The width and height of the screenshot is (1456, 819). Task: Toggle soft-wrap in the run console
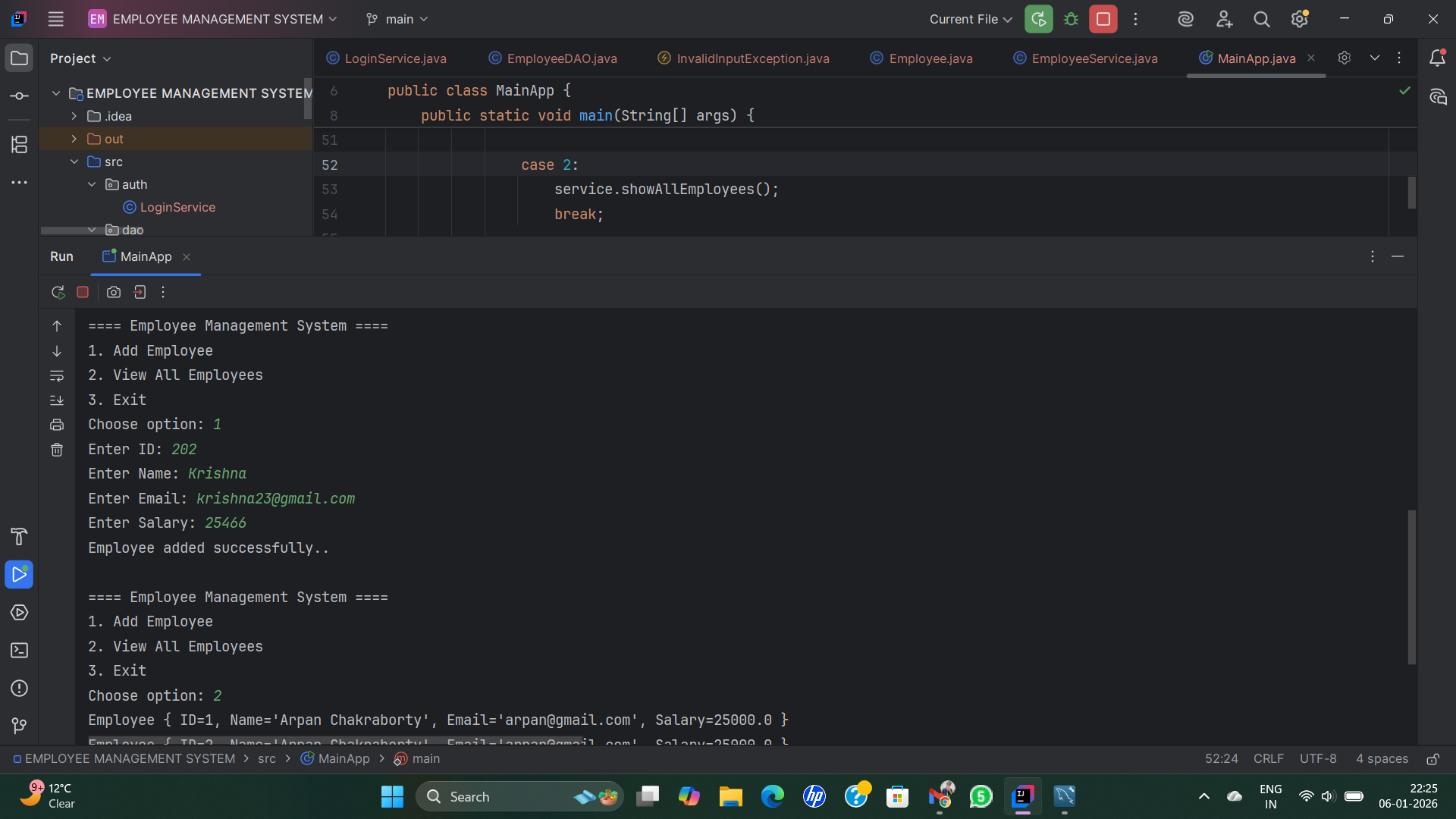click(57, 376)
